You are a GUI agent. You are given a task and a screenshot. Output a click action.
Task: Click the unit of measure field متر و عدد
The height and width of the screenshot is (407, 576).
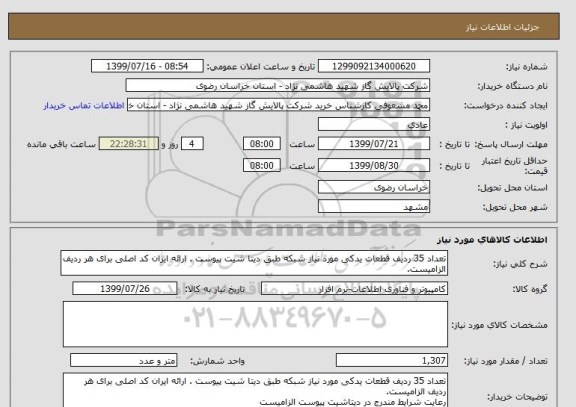click(123, 361)
